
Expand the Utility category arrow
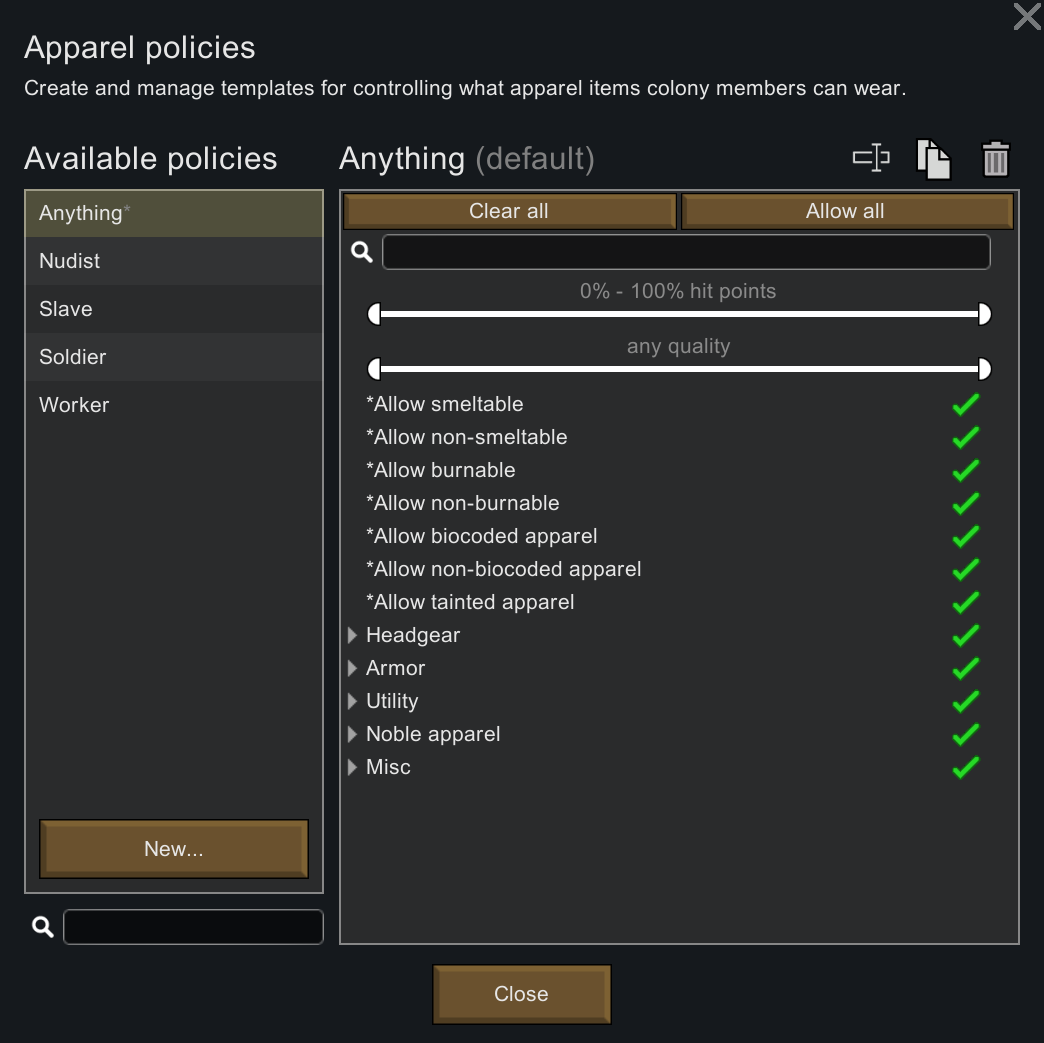point(352,701)
